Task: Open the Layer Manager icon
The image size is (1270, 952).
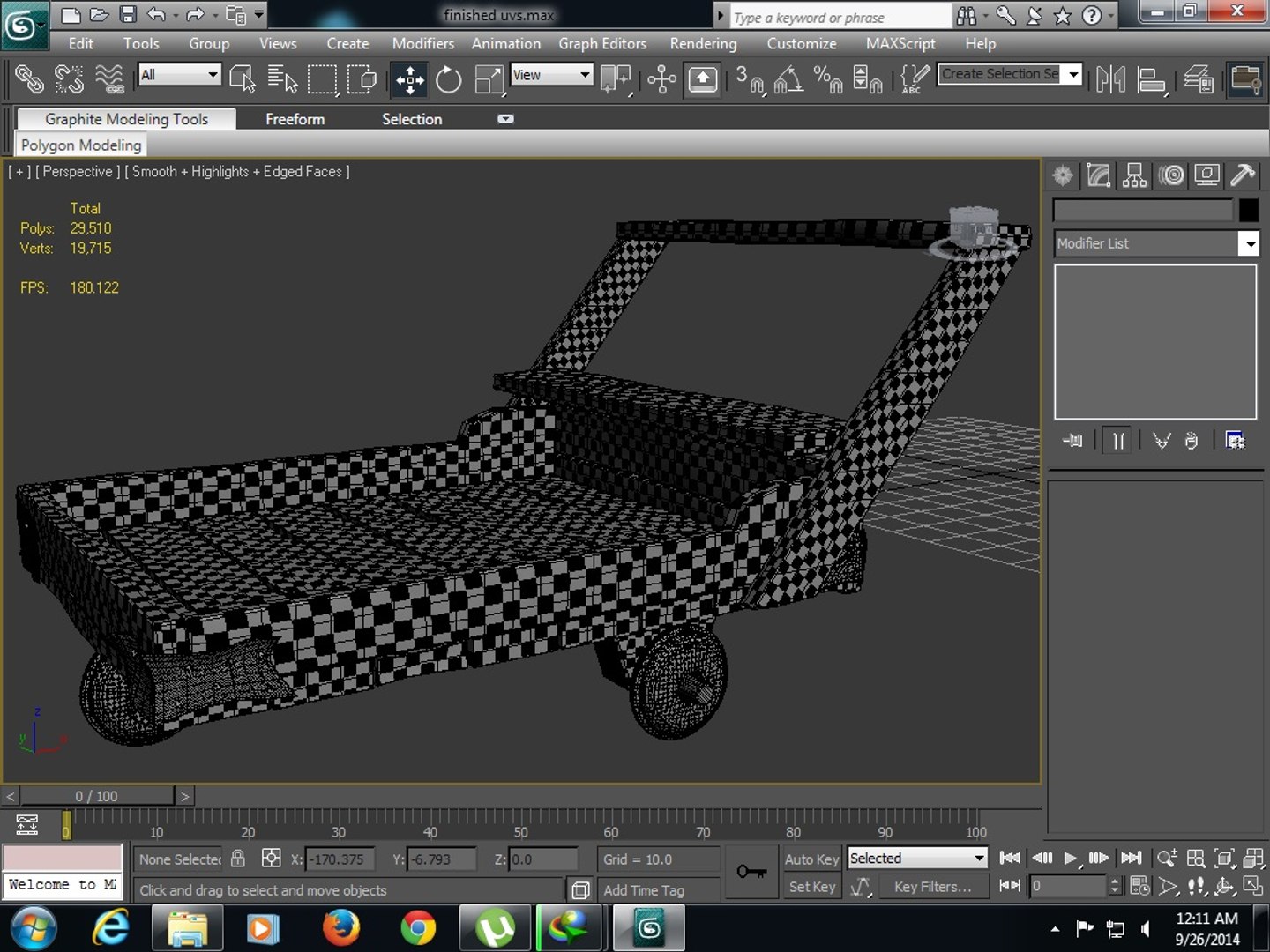Action: [1199, 80]
